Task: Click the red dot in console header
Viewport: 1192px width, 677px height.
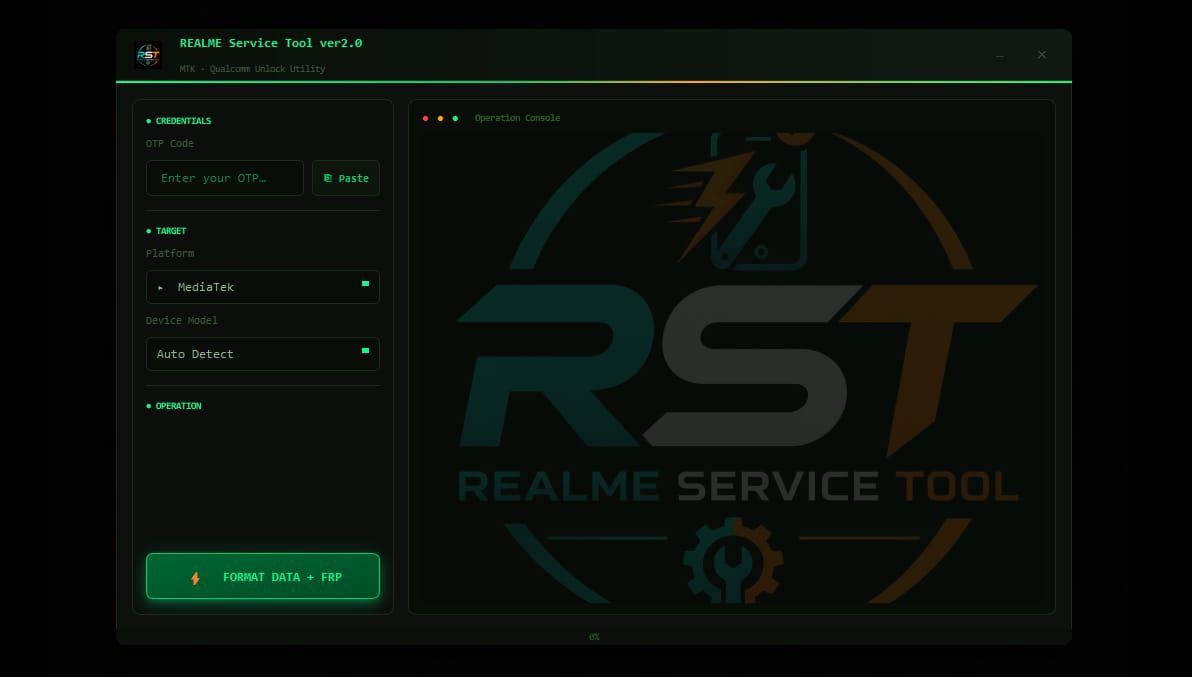Action: (426, 119)
